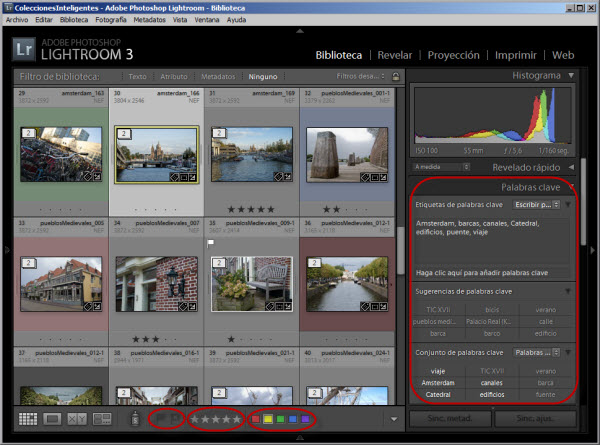
Task: Open toolbar content dropdown arrow
Action: pyautogui.click(x=394, y=419)
